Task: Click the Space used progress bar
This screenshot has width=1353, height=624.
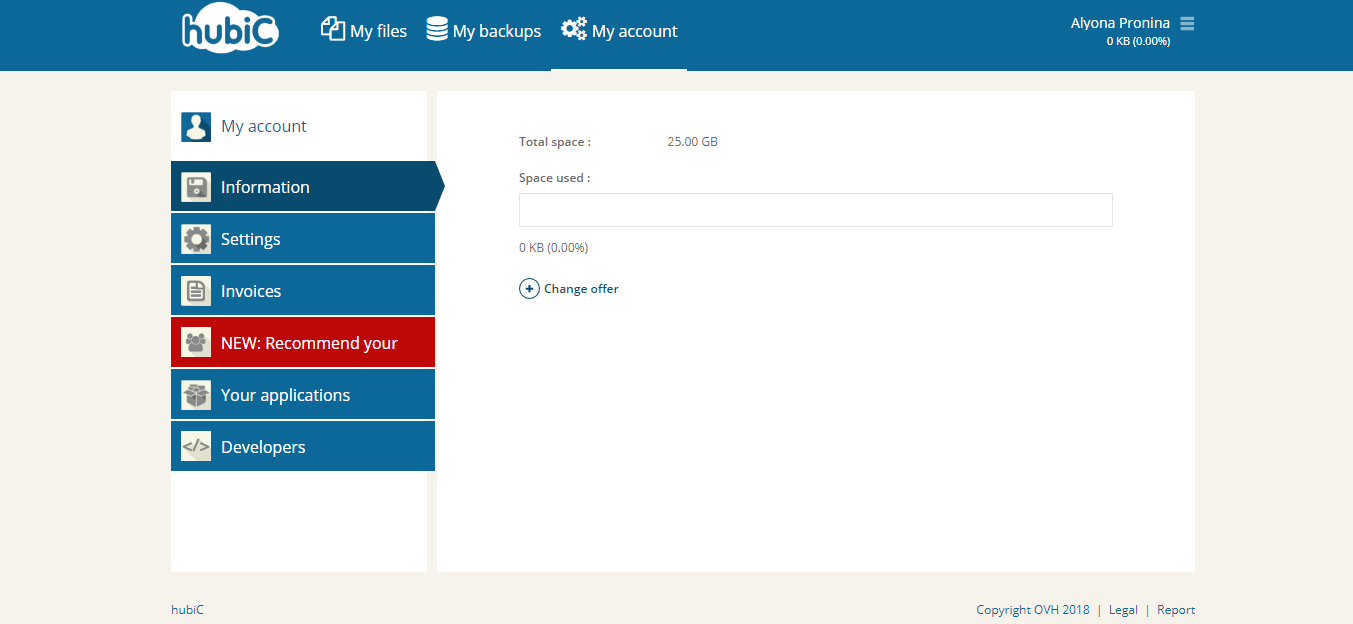Action: tap(815, 210)
